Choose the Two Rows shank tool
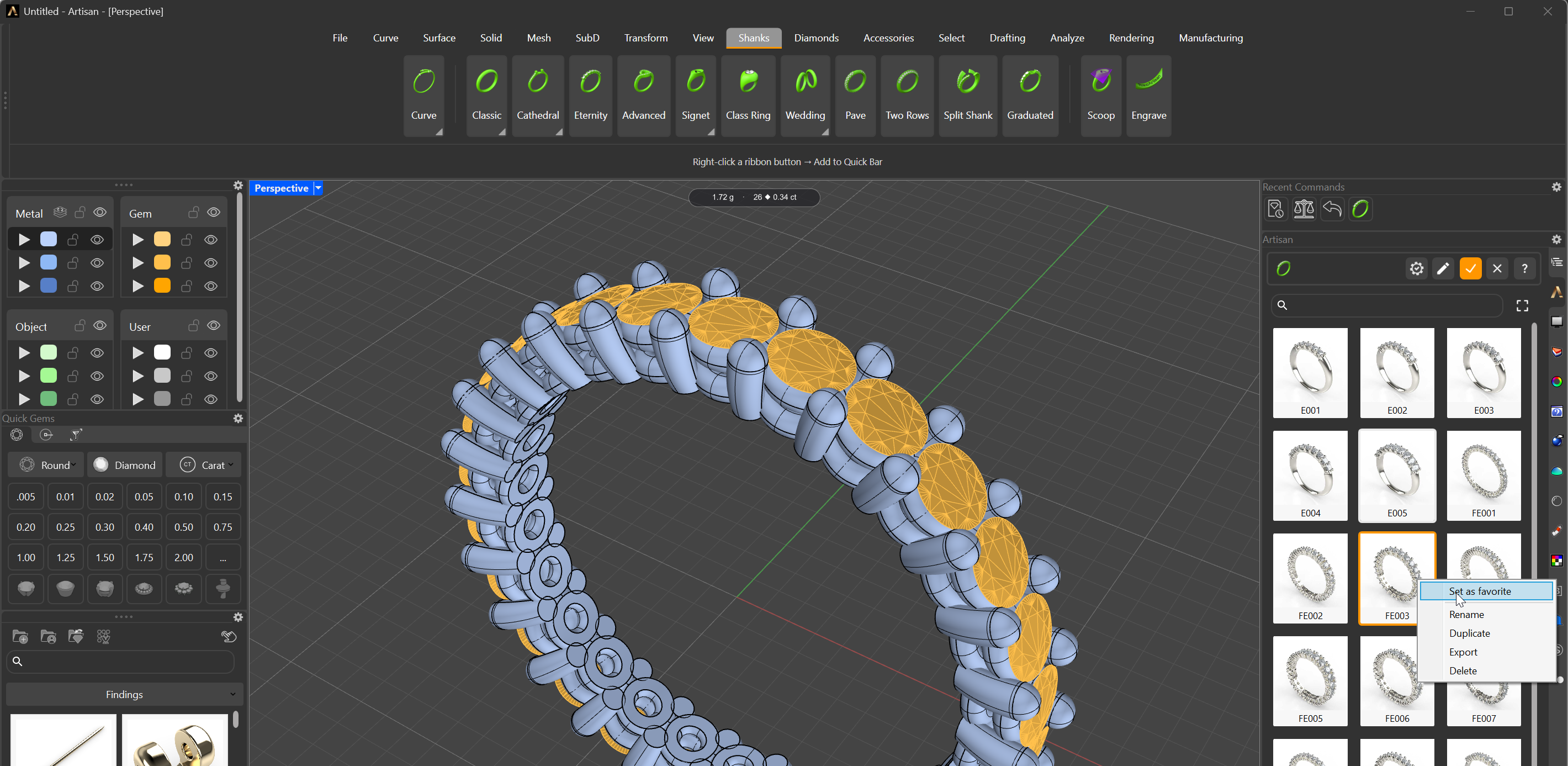Screen dimensions: 1568x766 click(907, 96)
